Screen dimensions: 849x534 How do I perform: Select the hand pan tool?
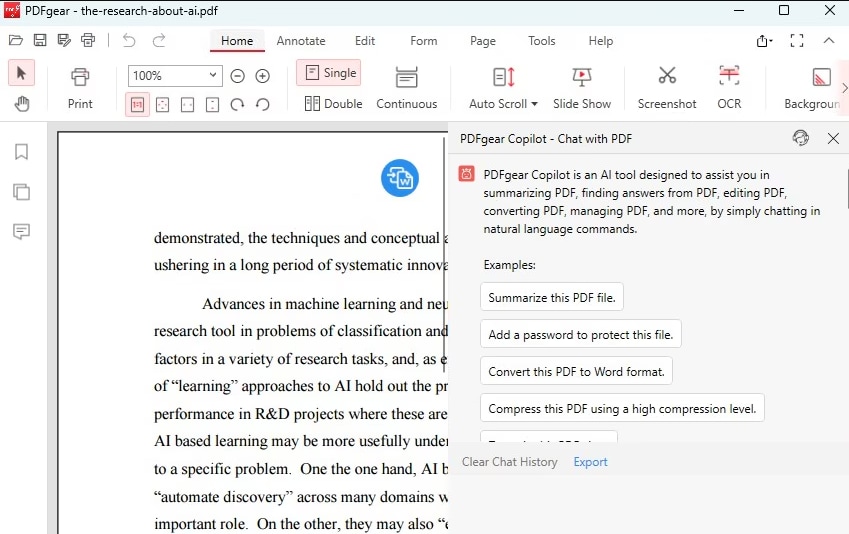pos(22,103)
